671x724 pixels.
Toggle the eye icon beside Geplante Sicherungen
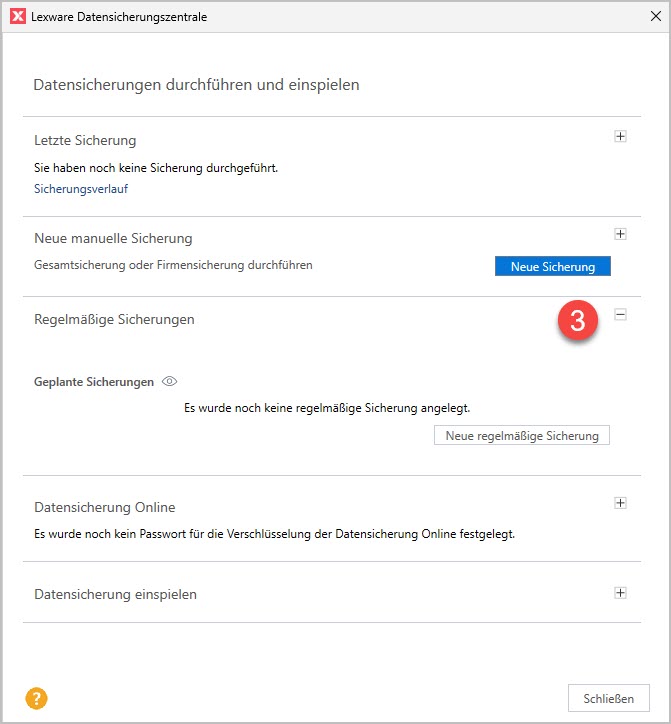tap(170, 382)
